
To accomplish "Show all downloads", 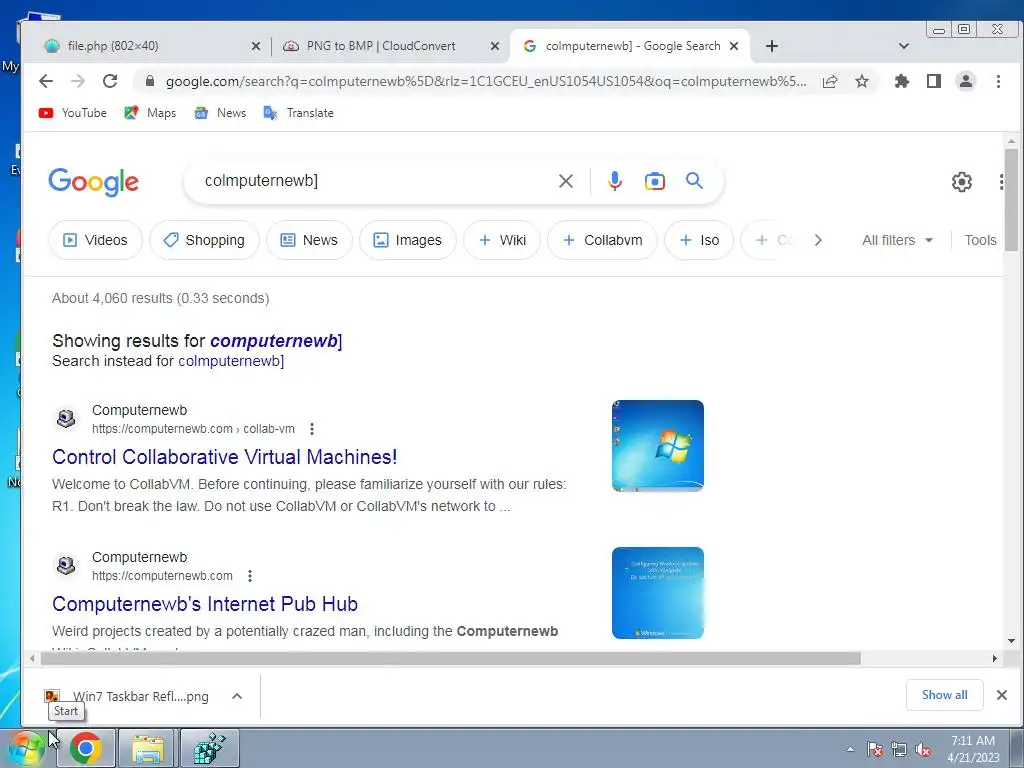I will 944,695.
